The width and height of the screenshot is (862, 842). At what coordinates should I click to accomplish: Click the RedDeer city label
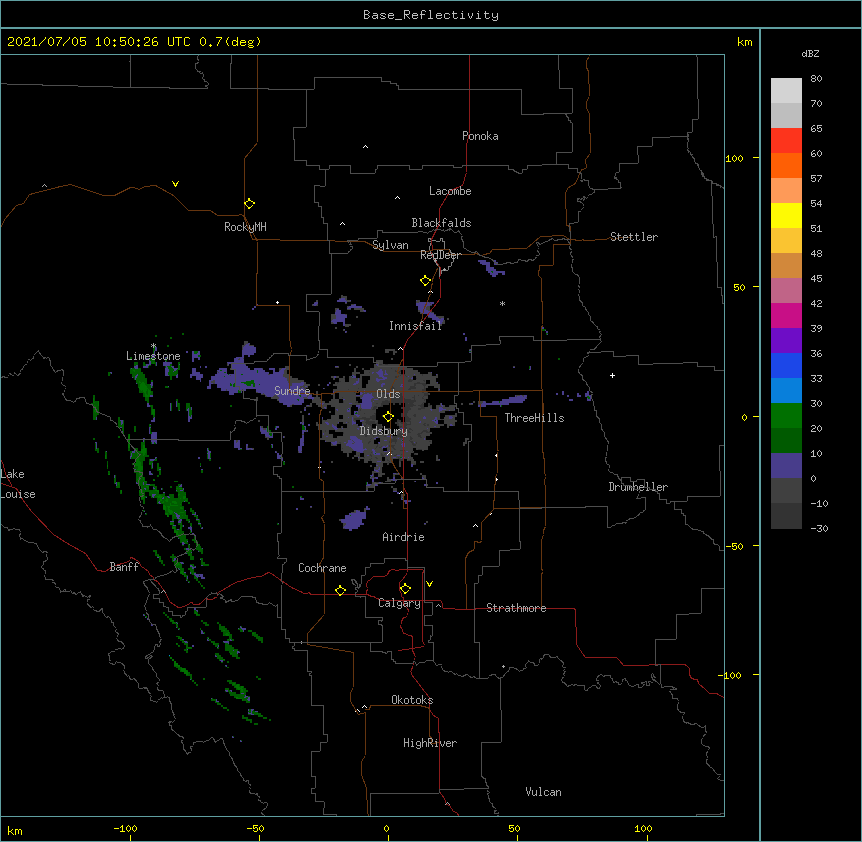[440, 255]
